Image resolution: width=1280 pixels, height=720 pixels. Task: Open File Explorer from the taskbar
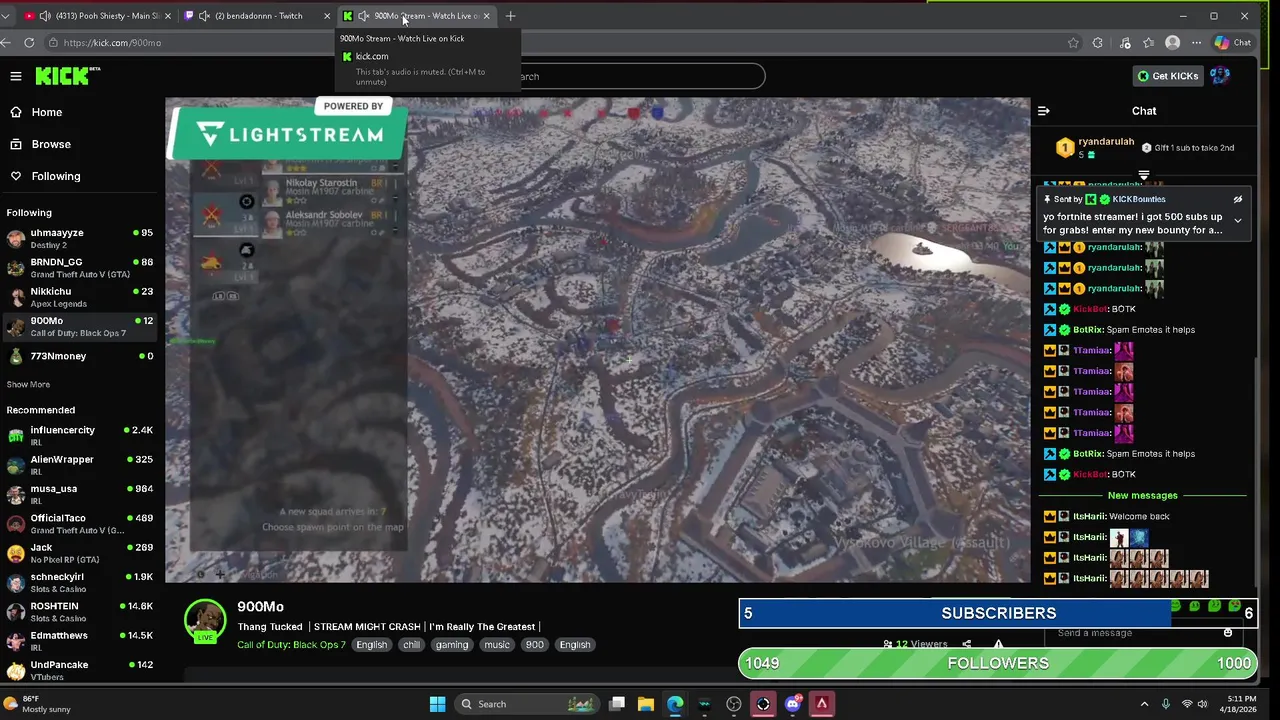(x=646, y=704)
